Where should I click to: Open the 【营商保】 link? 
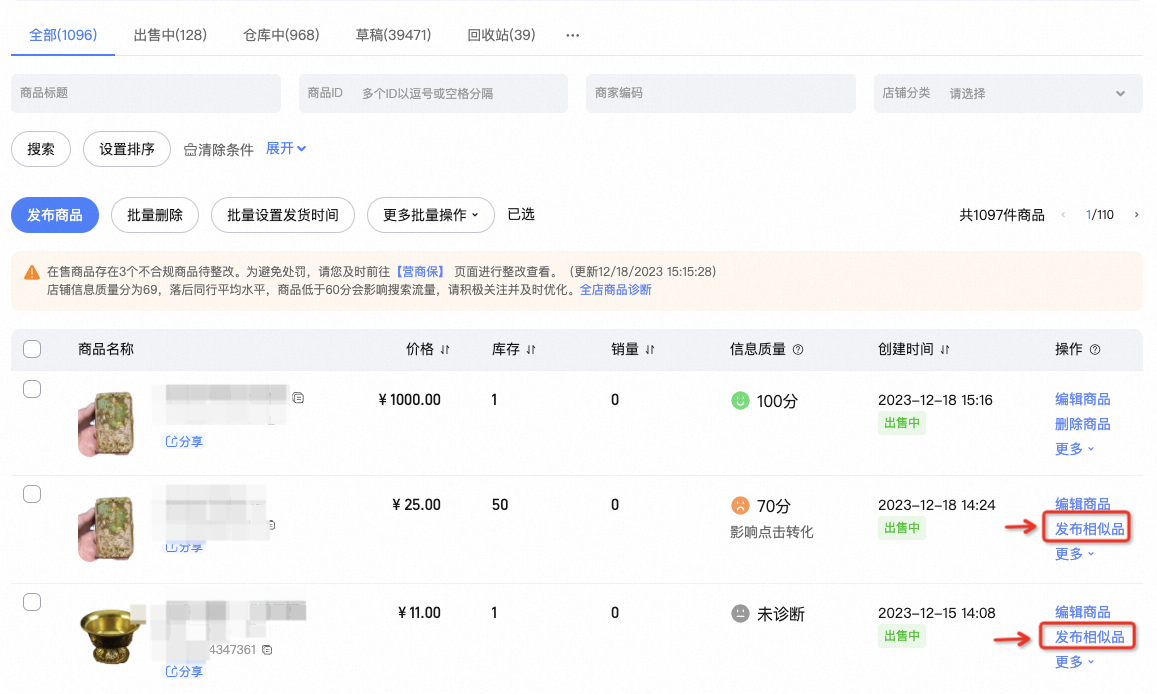coord(421,271)
